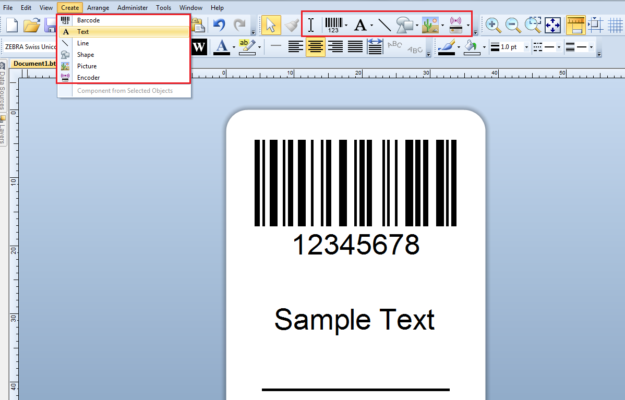
Task: Select the Line drawing tool in toolbar
Action: [x=384, y=25]
